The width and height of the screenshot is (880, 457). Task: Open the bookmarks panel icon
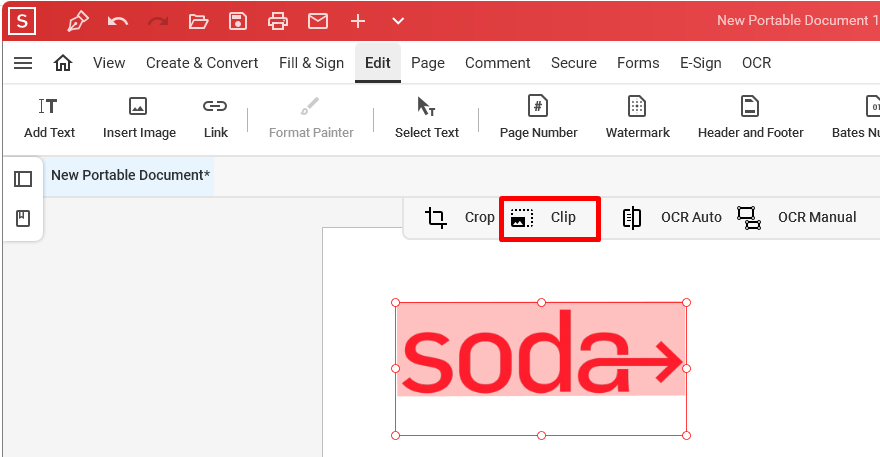click(x=23, y=218)
